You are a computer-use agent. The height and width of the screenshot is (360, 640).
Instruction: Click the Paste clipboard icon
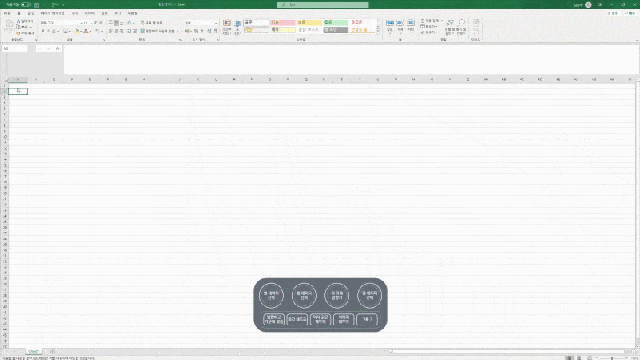coord(9,26)
